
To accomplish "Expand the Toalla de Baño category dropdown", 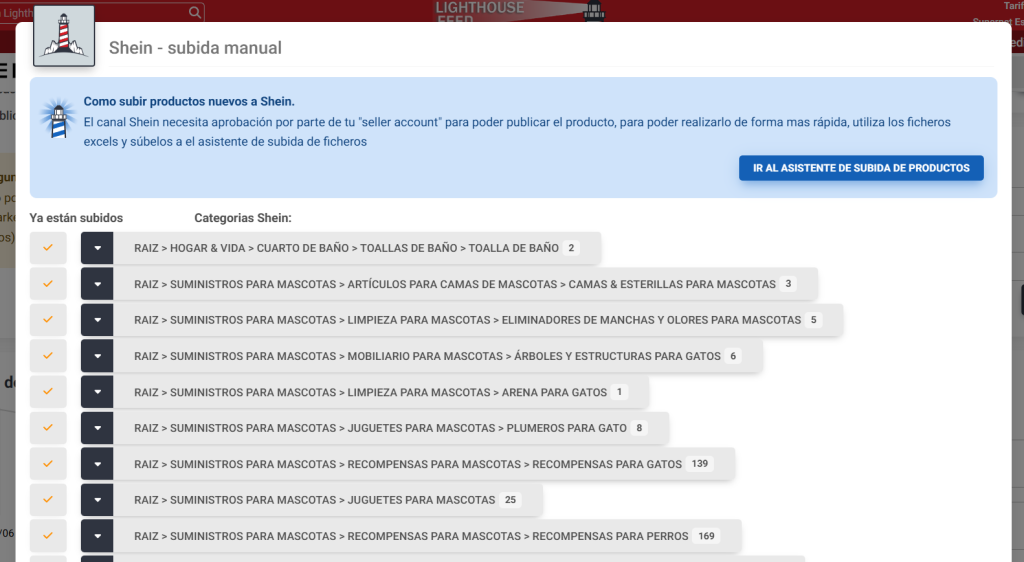I will coord(97,248).
